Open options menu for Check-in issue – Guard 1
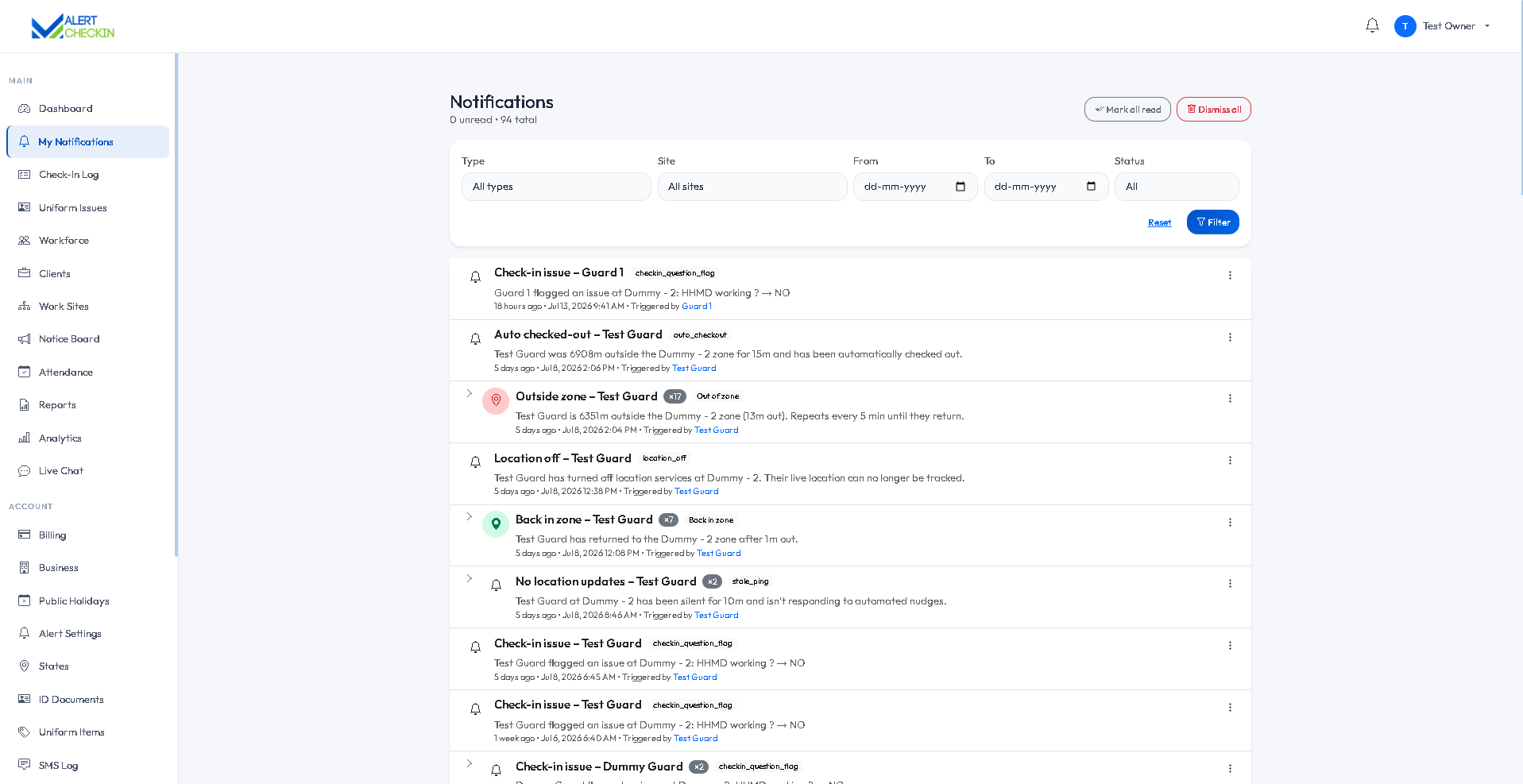The image size is (1523, 784). pos(1230,276)
